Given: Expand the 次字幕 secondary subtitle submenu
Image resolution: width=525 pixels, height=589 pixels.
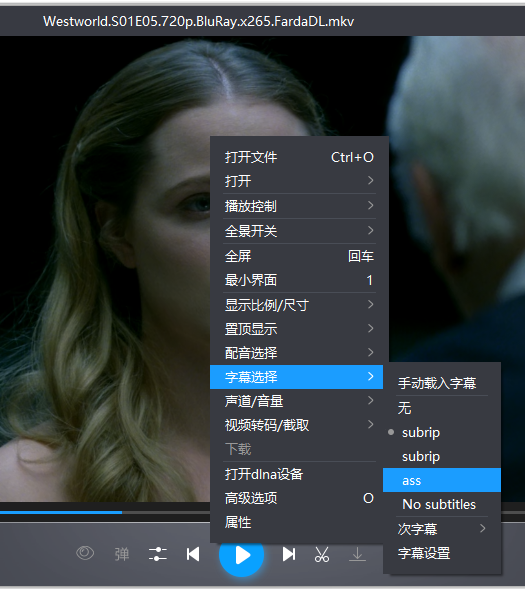Looking at the screenshot, I should 442,529.
